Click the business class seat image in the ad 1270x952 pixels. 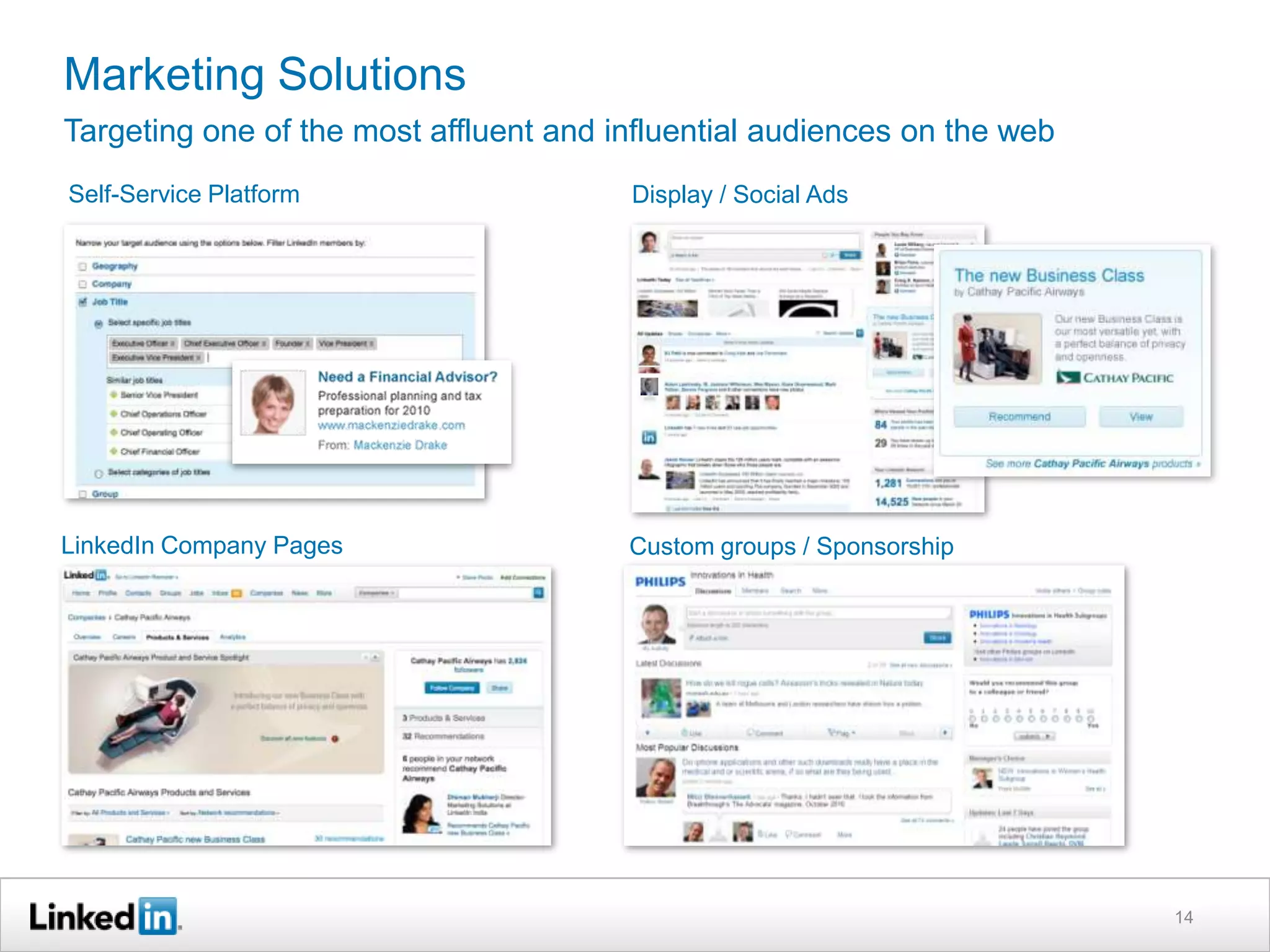point(998,348)
